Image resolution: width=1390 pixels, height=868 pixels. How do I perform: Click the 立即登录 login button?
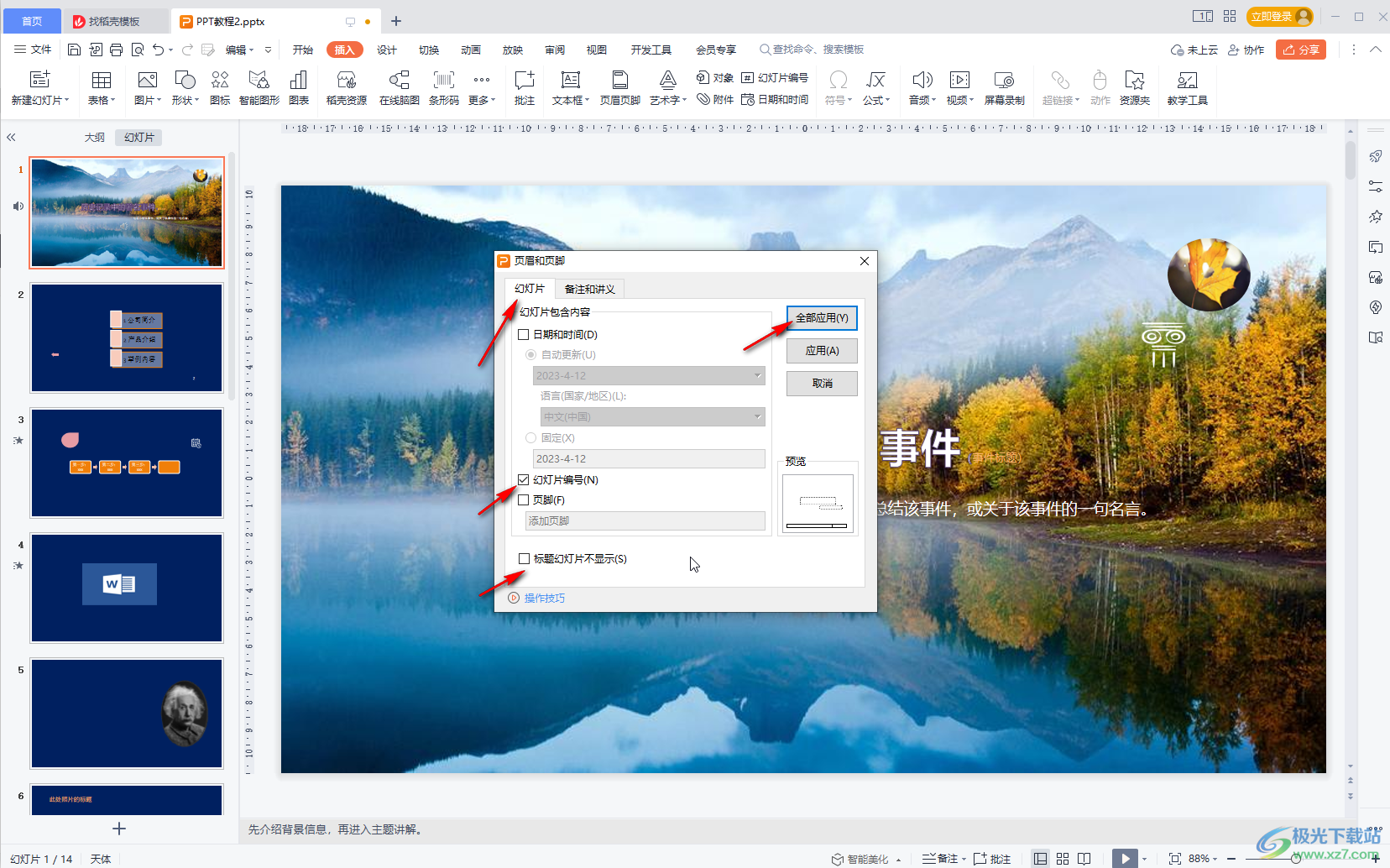click(1279, 16)
